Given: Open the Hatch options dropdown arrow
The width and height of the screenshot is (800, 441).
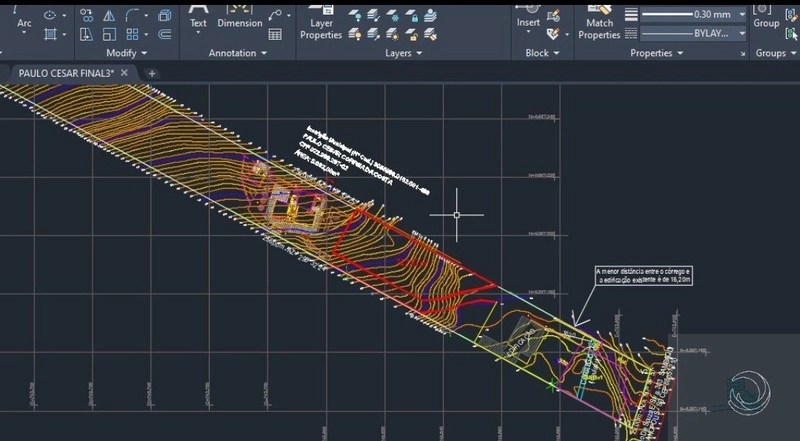Looking at the screenshot, I should click(64, 34).
